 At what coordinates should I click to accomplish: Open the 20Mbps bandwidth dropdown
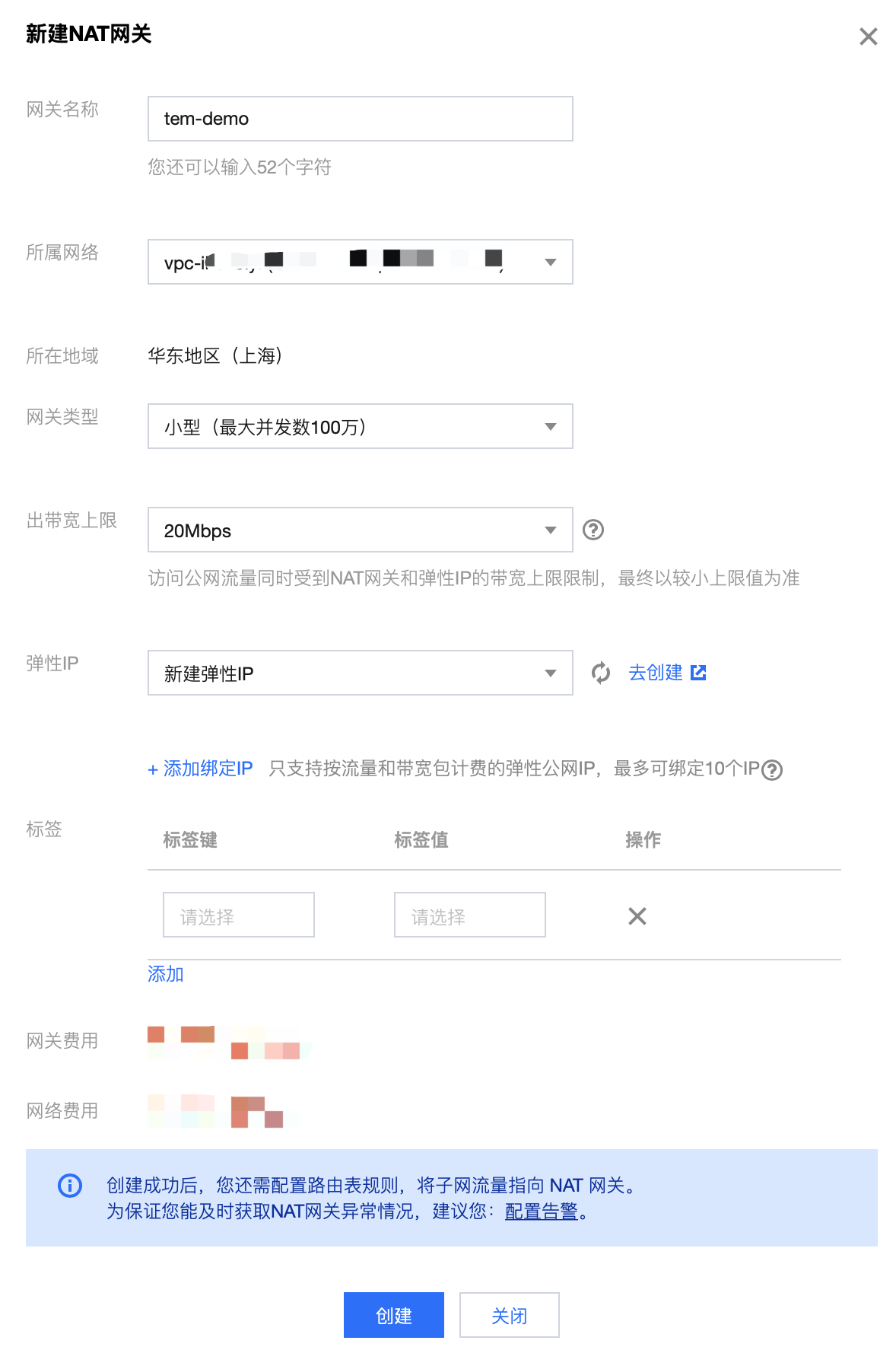point(361,530)
